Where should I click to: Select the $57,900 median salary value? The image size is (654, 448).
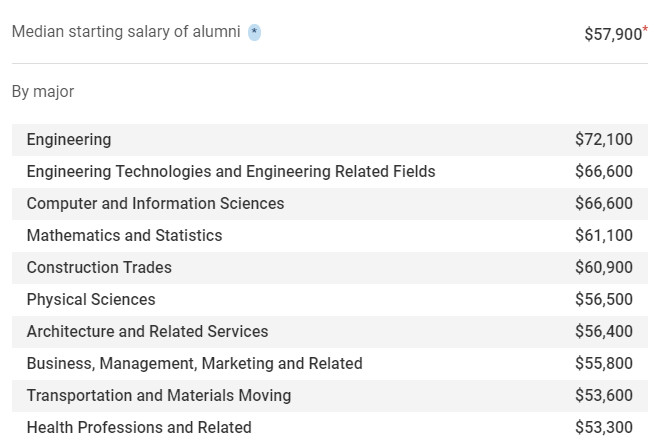pos(612,34)
